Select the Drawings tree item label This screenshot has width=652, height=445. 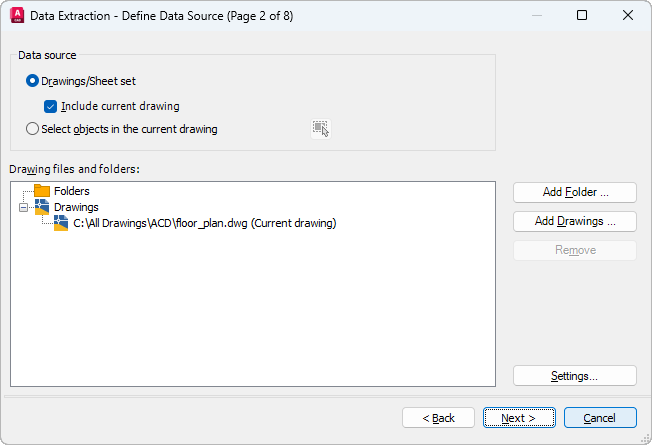pos(76,207)
